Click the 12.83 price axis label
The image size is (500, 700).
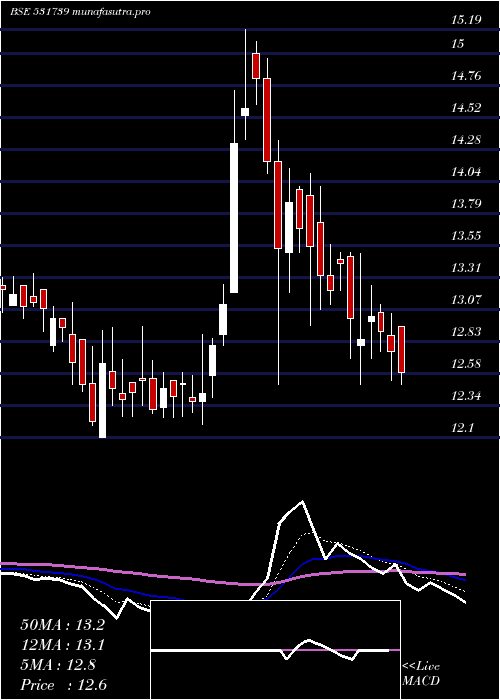click(x=466, y=332)
